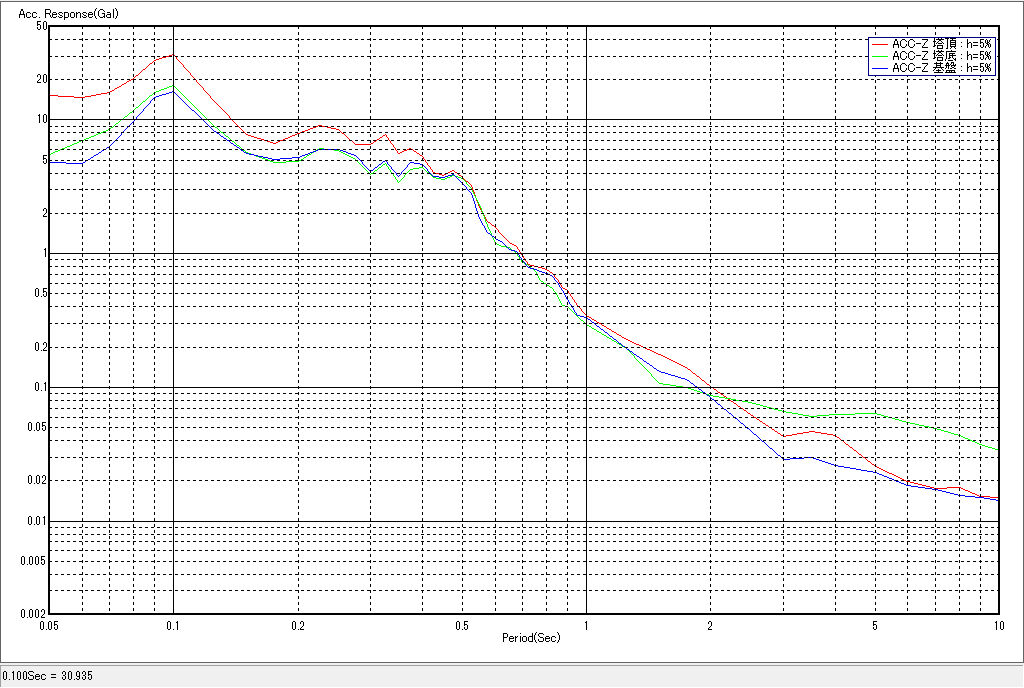The width and height of the screenshot is (1024, 688).
Task: Click the red curve peak at 0.1 sec
Action: click(173, 55)
